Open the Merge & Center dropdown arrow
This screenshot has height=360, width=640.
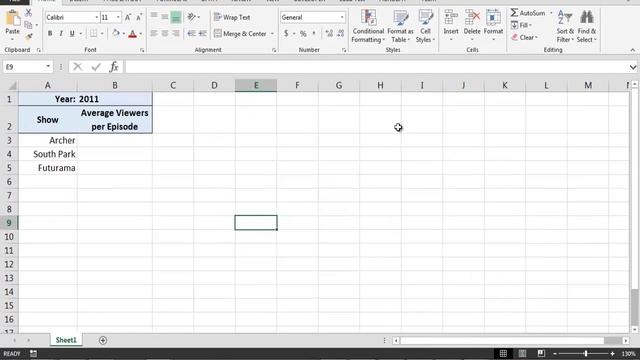[272, 33]
